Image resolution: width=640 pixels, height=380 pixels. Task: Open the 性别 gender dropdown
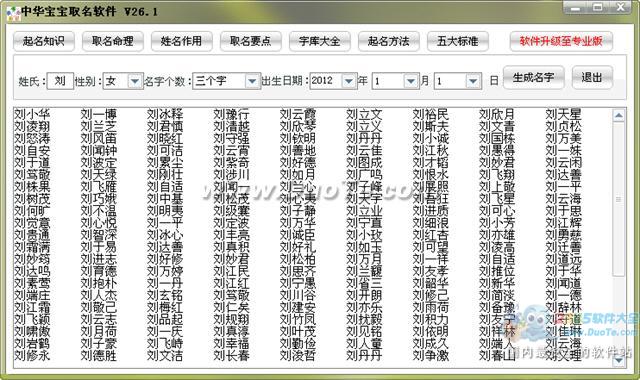135,81
